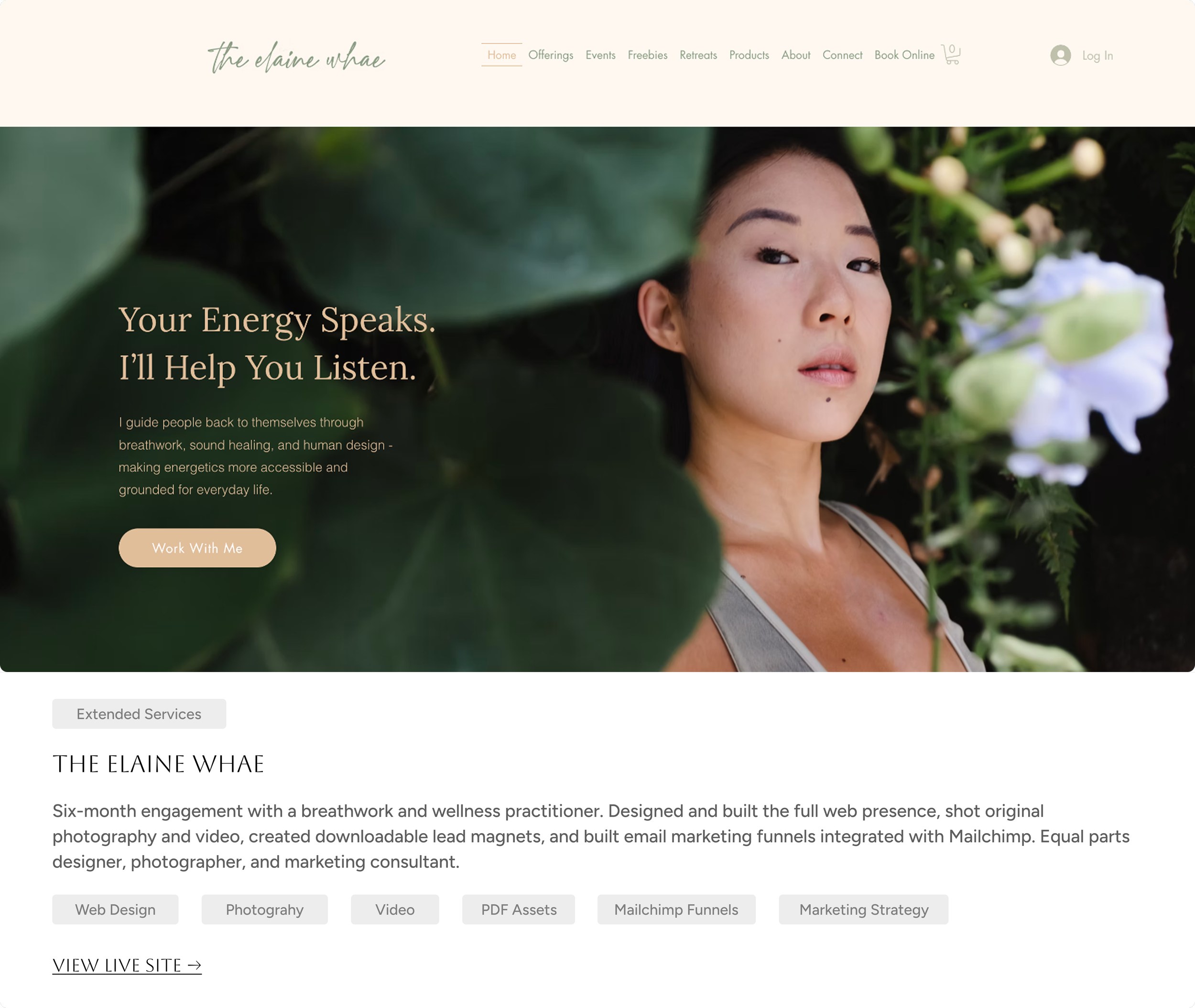Open the Products page
This screenshot has width=1195, height=1008.
749,55
